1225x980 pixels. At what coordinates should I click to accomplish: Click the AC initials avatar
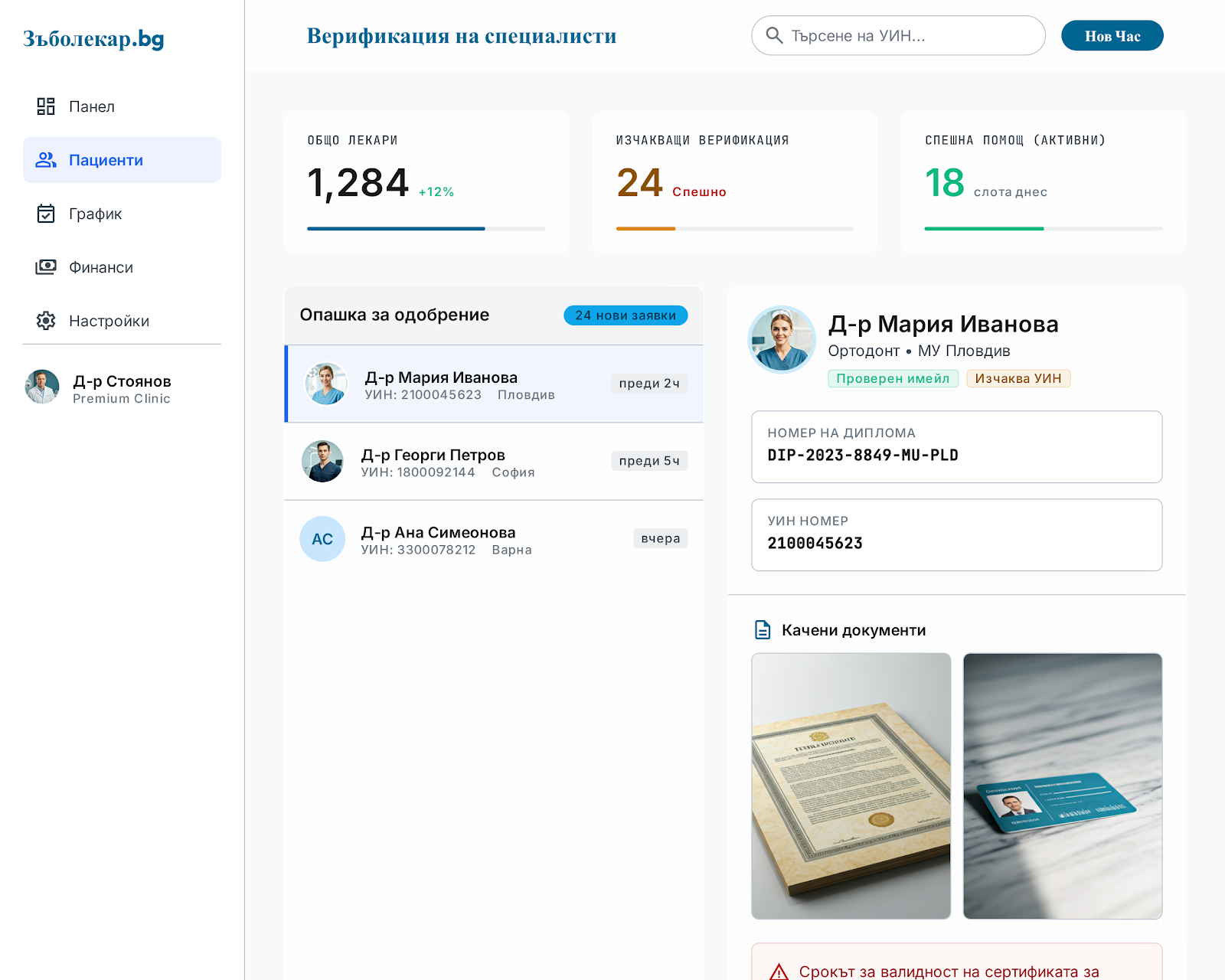click(322, 539)
